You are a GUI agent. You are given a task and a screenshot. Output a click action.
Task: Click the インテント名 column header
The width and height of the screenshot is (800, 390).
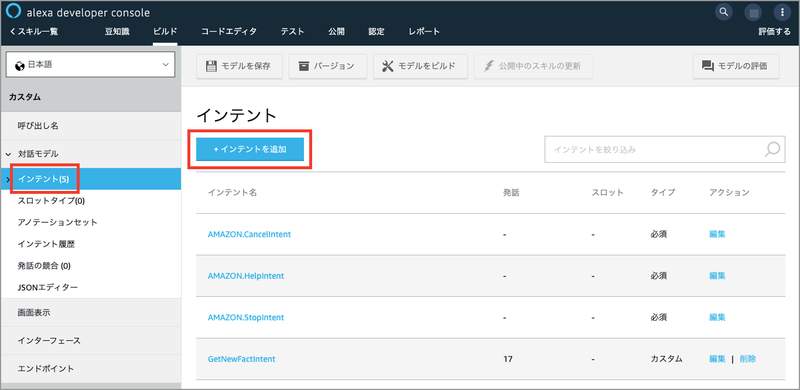click(232, 192)
